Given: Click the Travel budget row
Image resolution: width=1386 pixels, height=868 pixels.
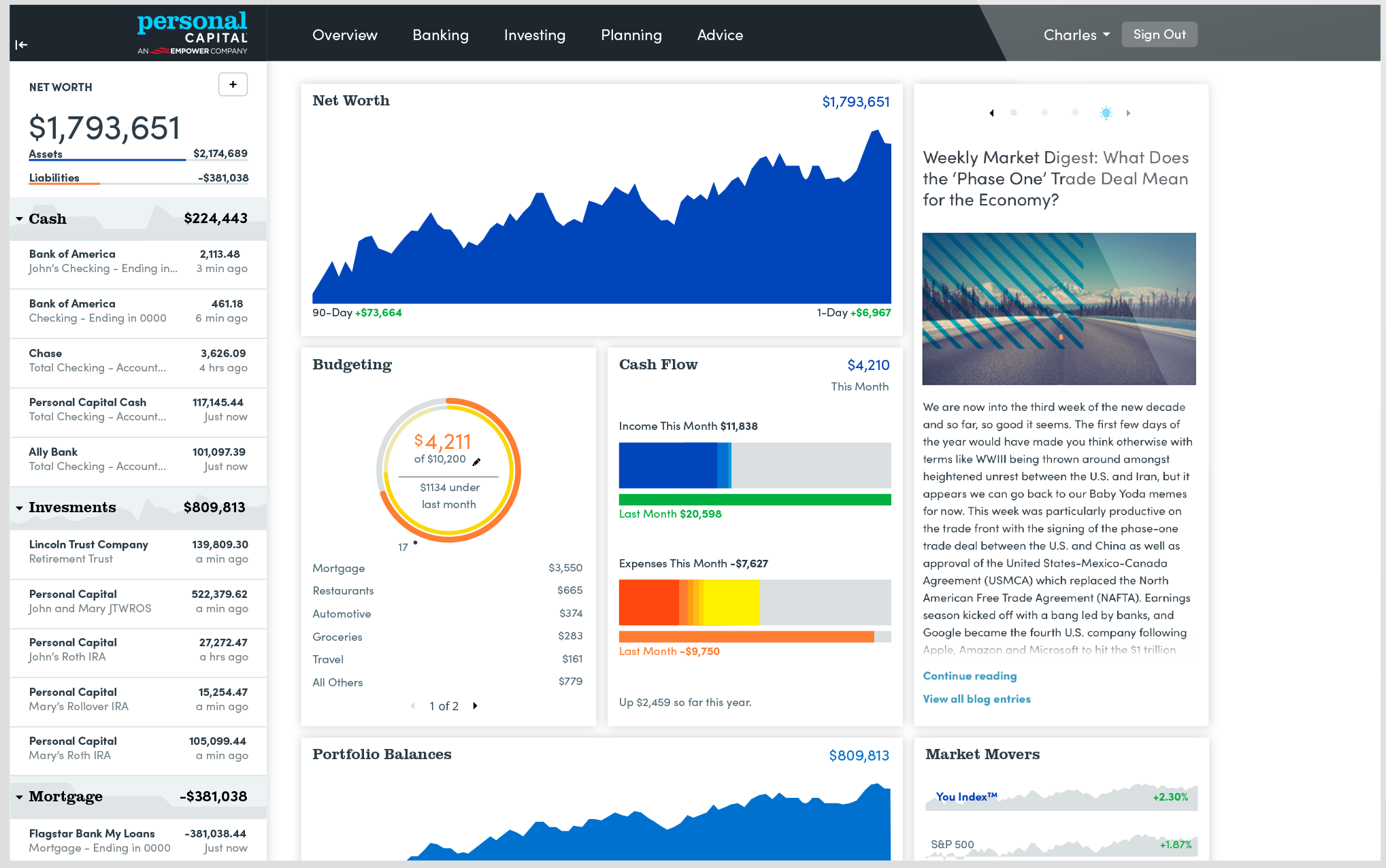Looking at the screenshot, I should click(448, 659).
